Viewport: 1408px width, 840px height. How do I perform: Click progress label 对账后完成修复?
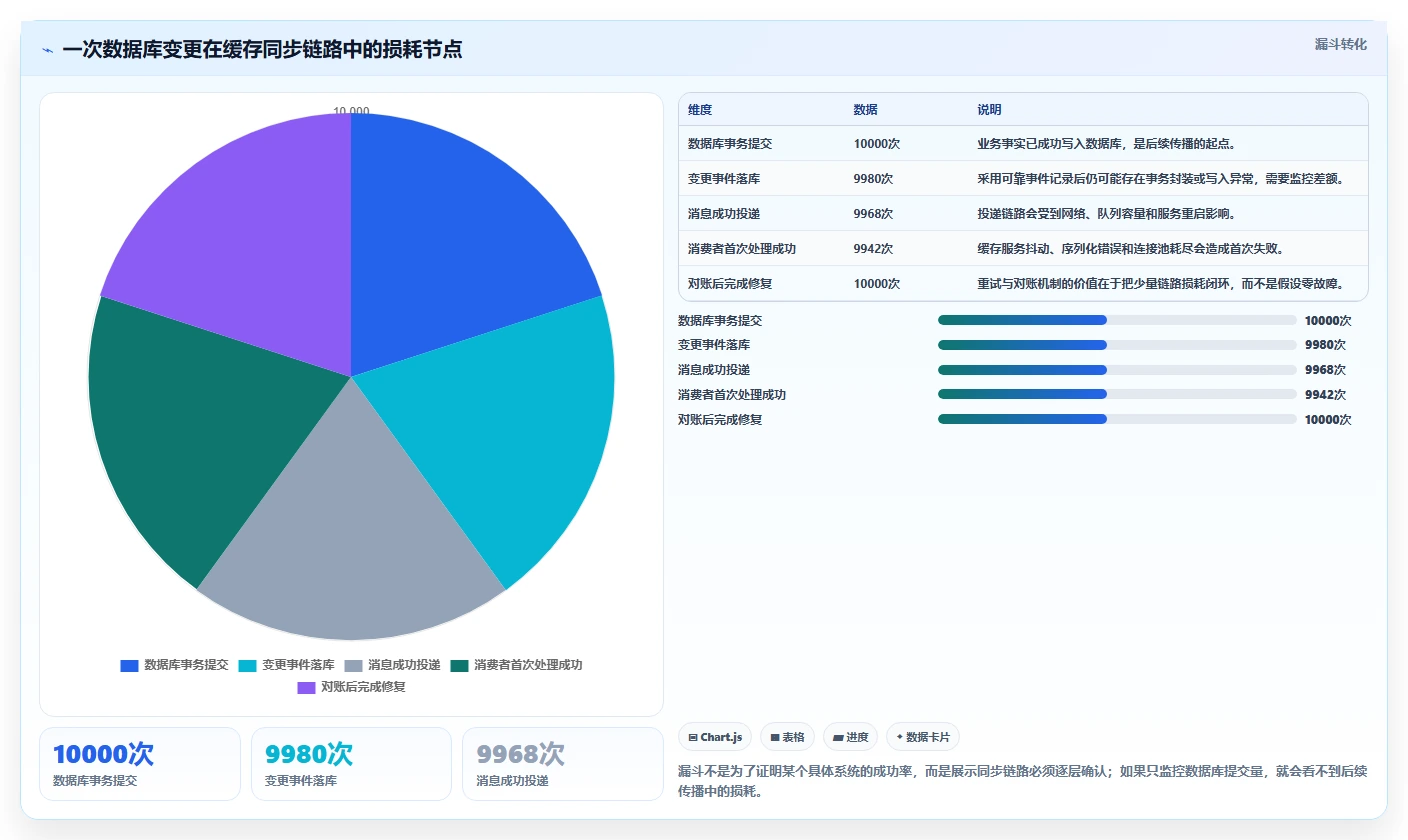click(720, 420)
